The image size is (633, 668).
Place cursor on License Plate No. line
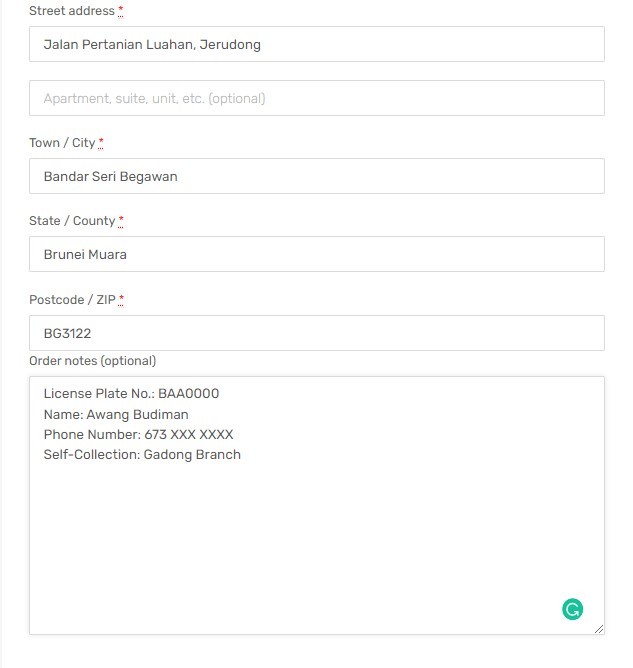(131, 393)
